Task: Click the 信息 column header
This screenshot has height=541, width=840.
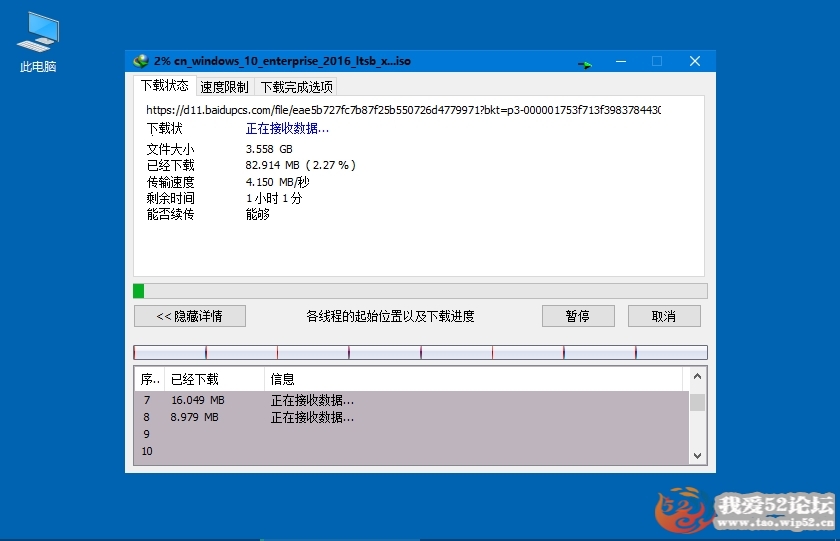Action: click(474, 379)
